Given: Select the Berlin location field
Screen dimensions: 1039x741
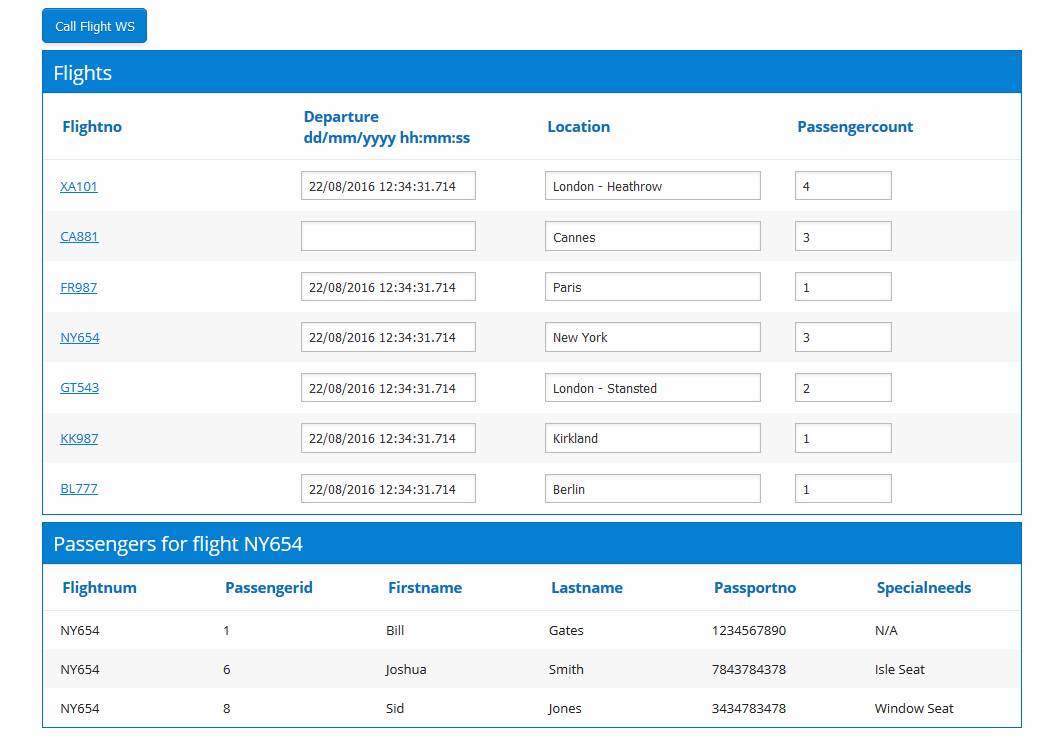Looking at the screenshot, I should (x=652, y=489).
